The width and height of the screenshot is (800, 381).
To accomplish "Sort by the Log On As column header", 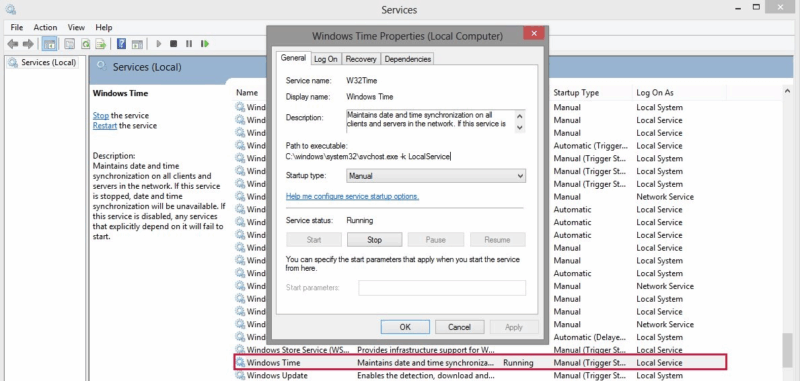I will [655, 93].
